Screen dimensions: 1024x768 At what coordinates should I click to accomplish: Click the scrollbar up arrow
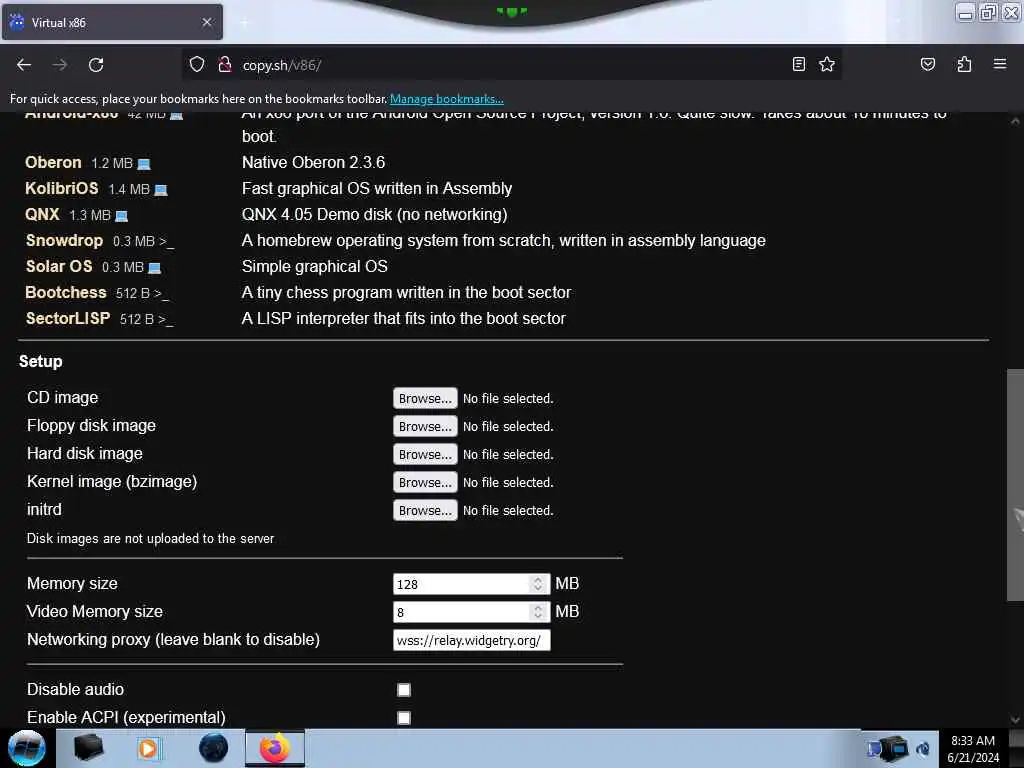pos(1015,121)
